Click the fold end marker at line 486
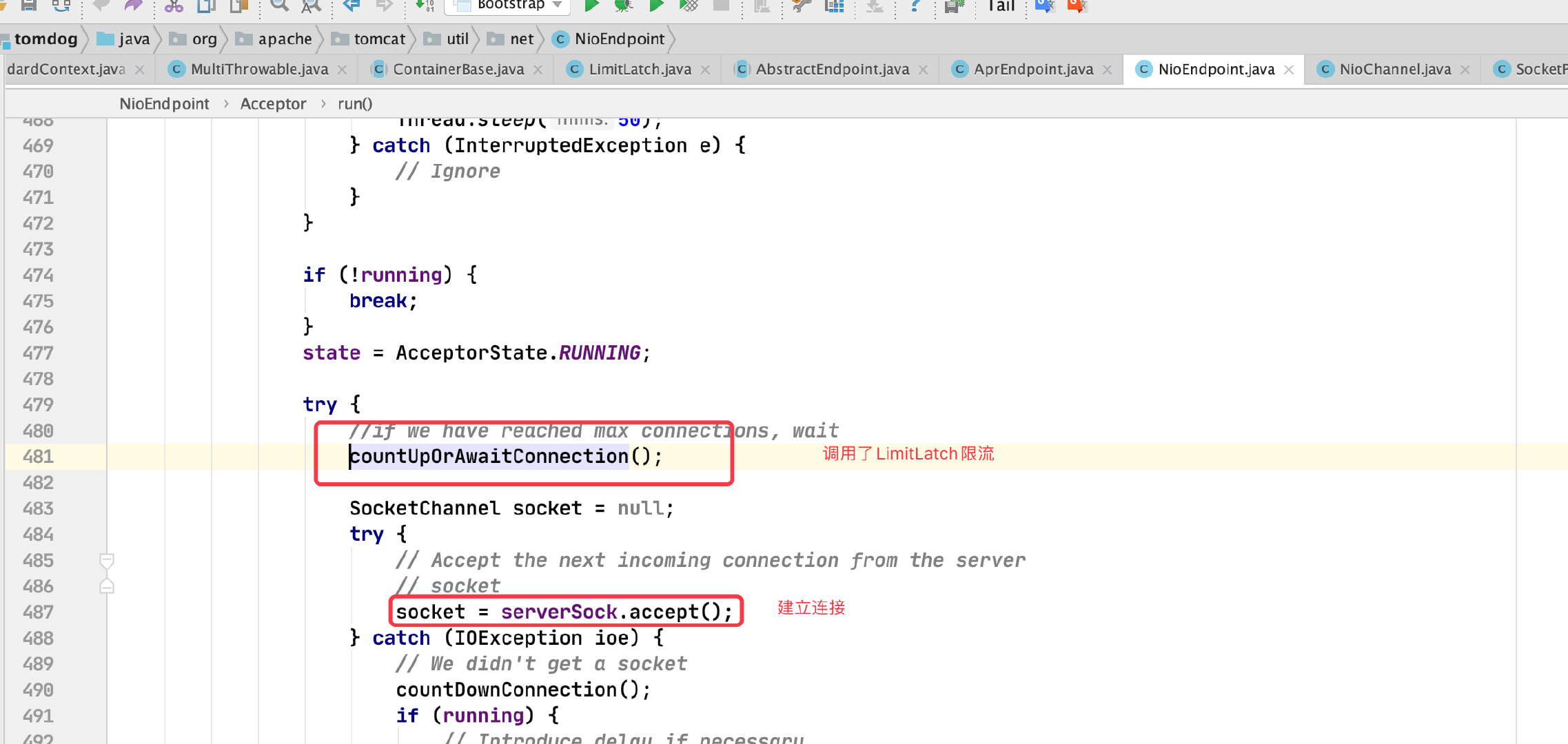The width and height of the screenshot is (1568, 744). [x=107, y=586]
